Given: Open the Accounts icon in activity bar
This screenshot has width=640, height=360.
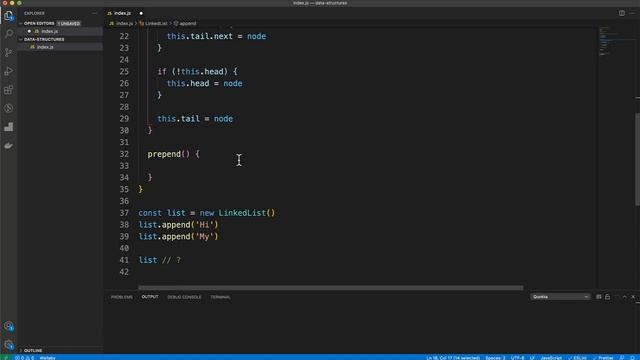Looking at the screenshot, I should click(x=9, y=326).
